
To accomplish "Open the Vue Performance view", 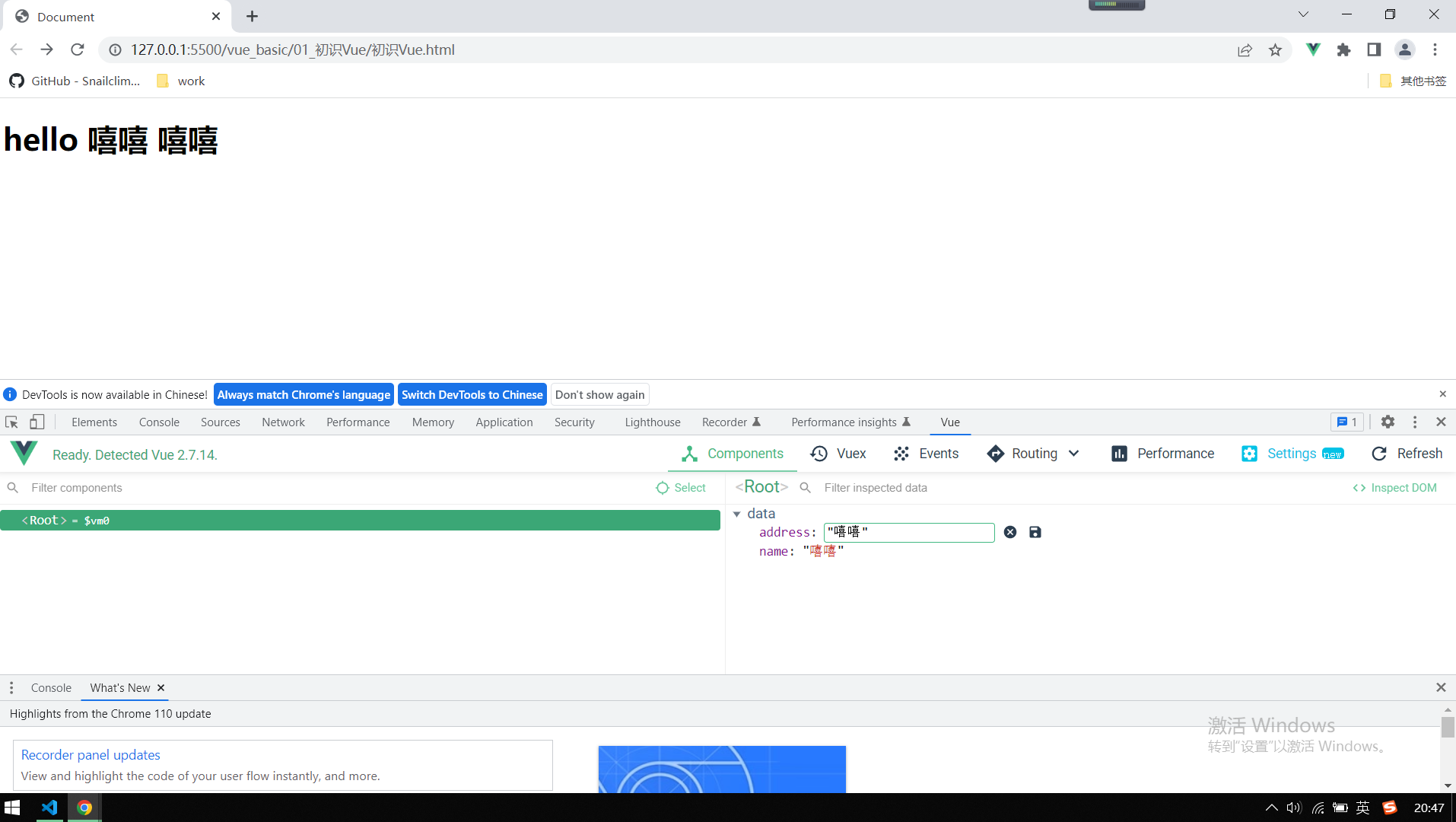I will [x=1162, y=454].
